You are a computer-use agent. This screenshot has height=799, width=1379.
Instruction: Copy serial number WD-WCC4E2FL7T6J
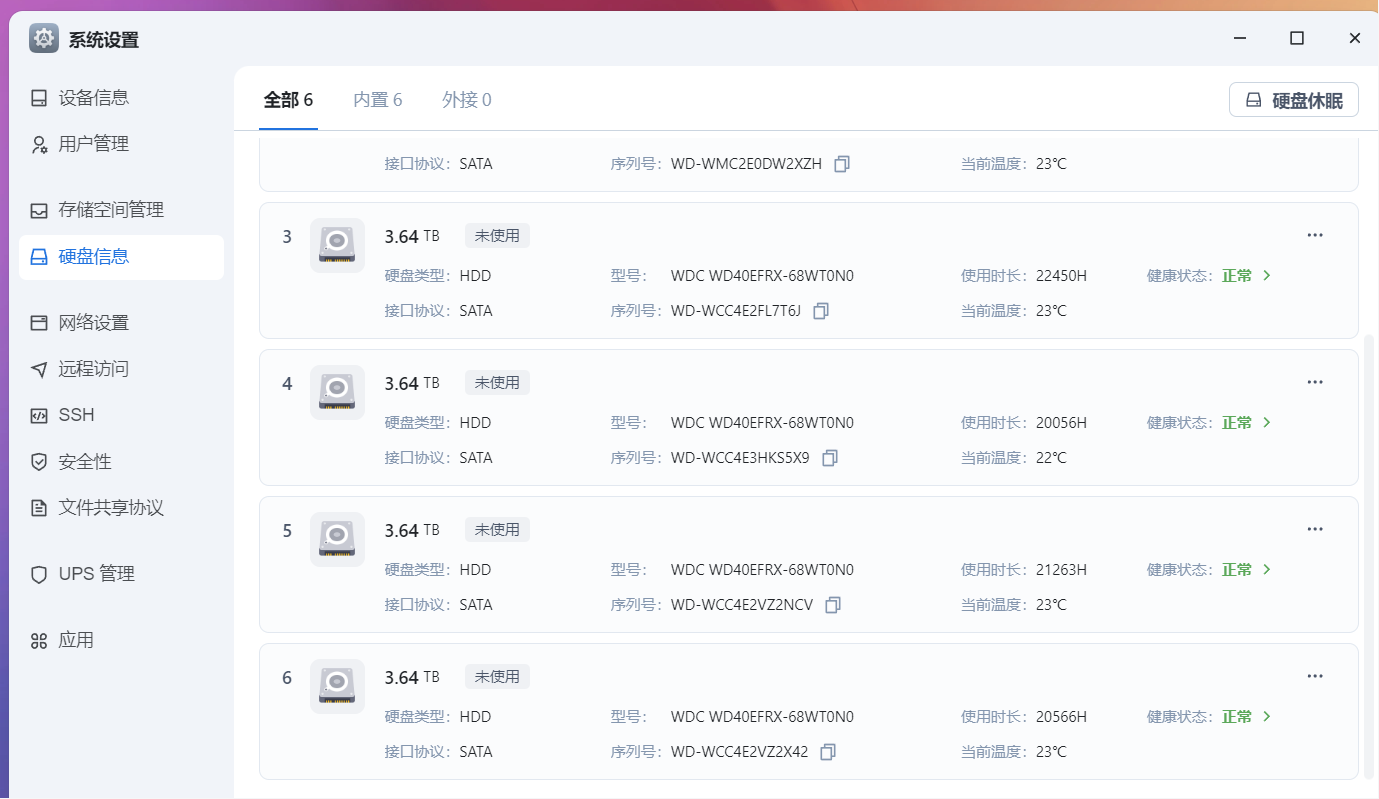pyautogui.click(x=821, y=311)
